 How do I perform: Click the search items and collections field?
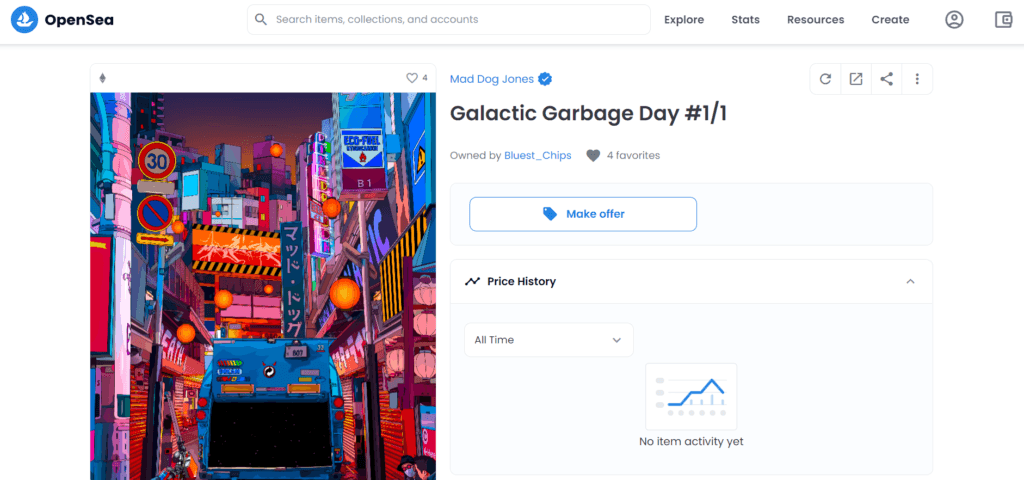(449, 20)
